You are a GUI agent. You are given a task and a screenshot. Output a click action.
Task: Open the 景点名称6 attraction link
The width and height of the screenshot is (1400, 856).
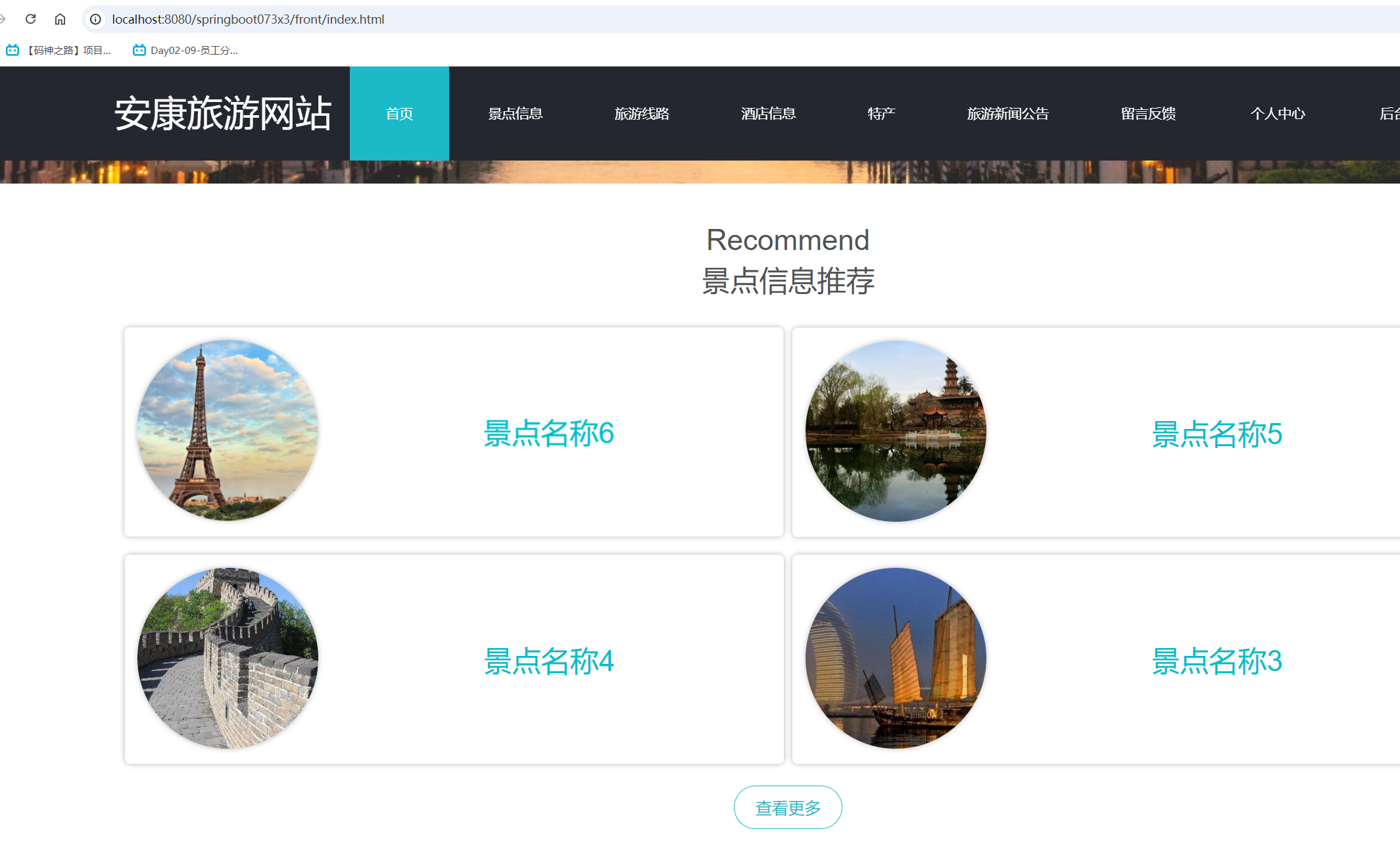pyautogui.click(x=548, y=434)
